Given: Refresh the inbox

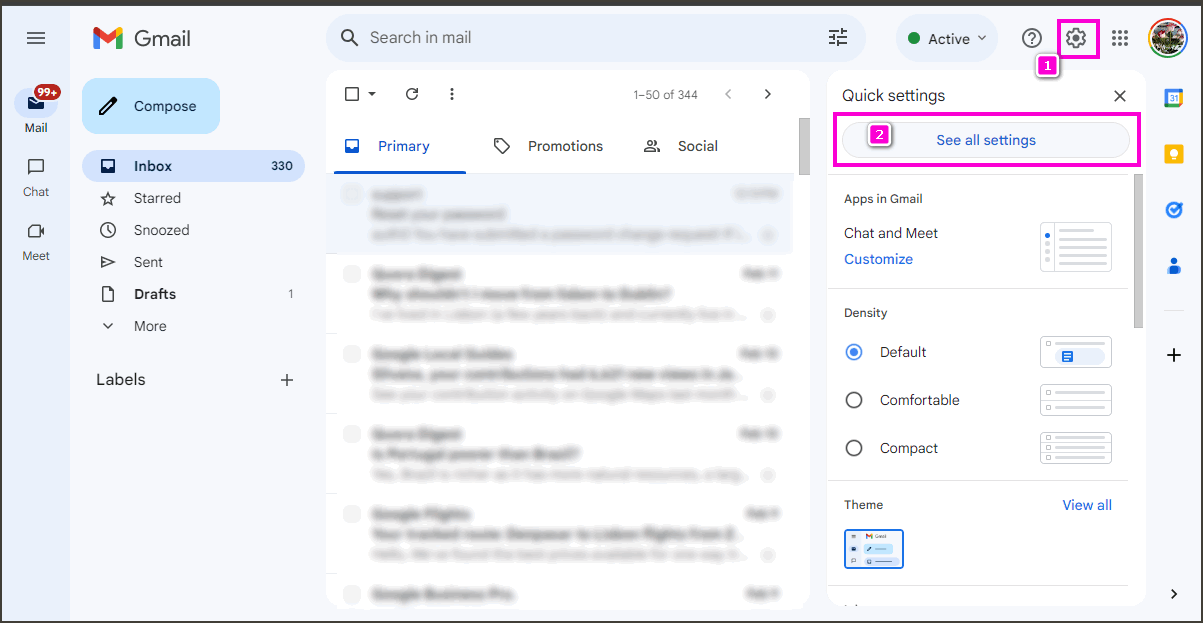Looking at the screenshot, I should 412,94.
